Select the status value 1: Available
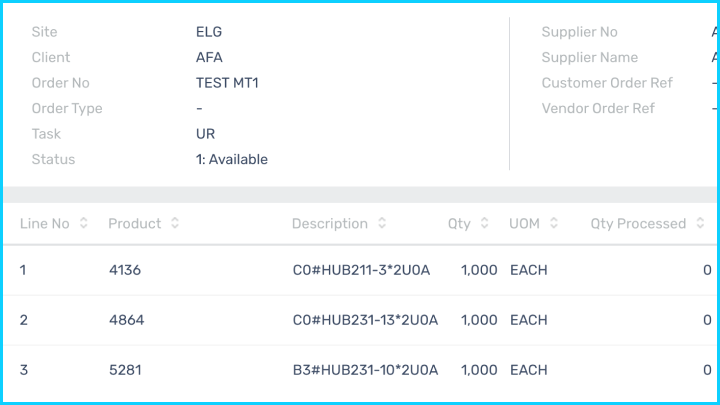 (232, 159)
